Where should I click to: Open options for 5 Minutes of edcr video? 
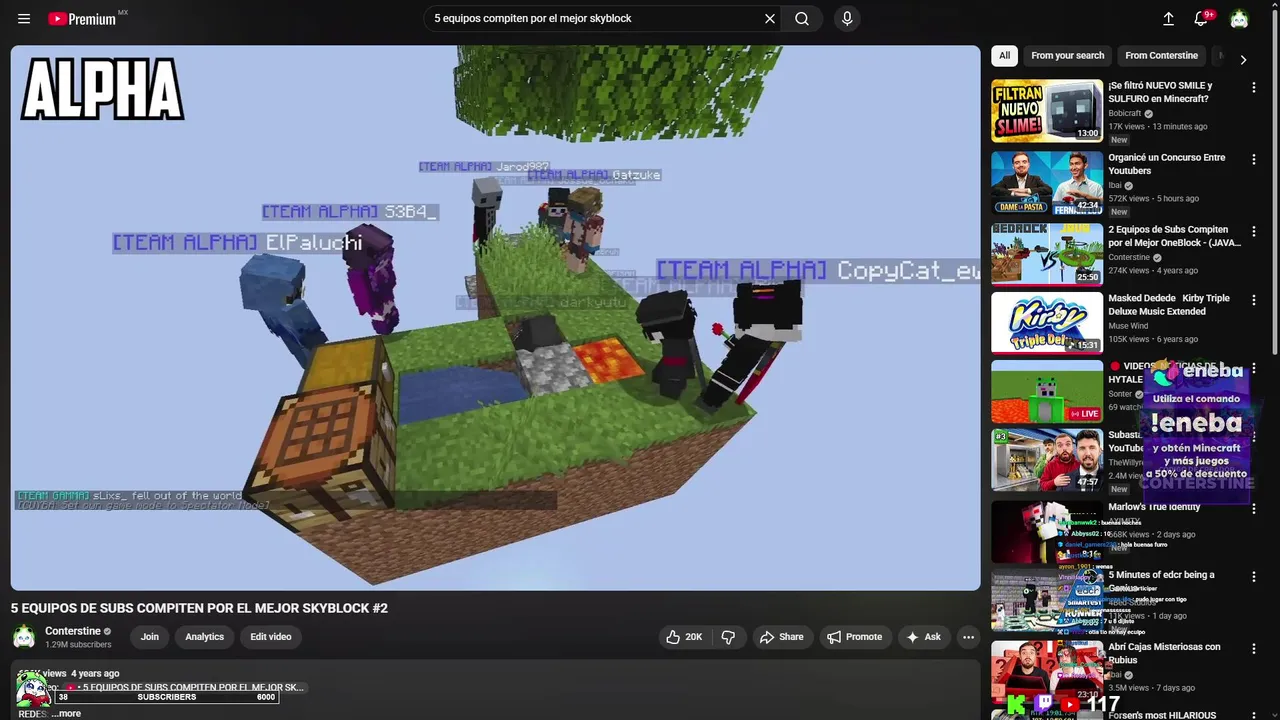pyautogui.click(x=1254, y=577)
